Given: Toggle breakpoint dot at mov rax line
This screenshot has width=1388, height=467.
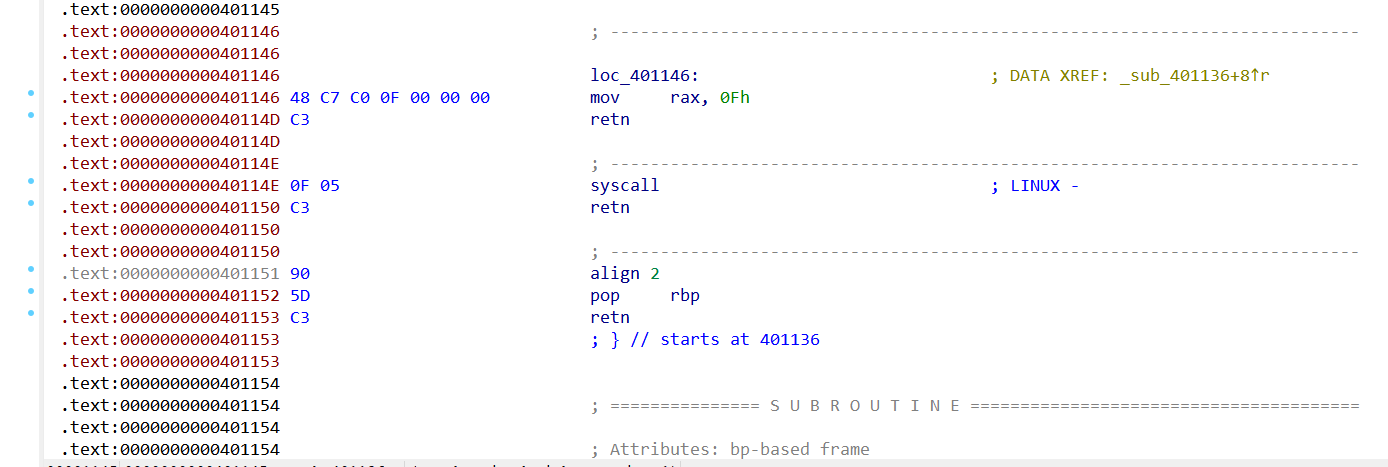Looking at the screenshot, I should (31, 93).
